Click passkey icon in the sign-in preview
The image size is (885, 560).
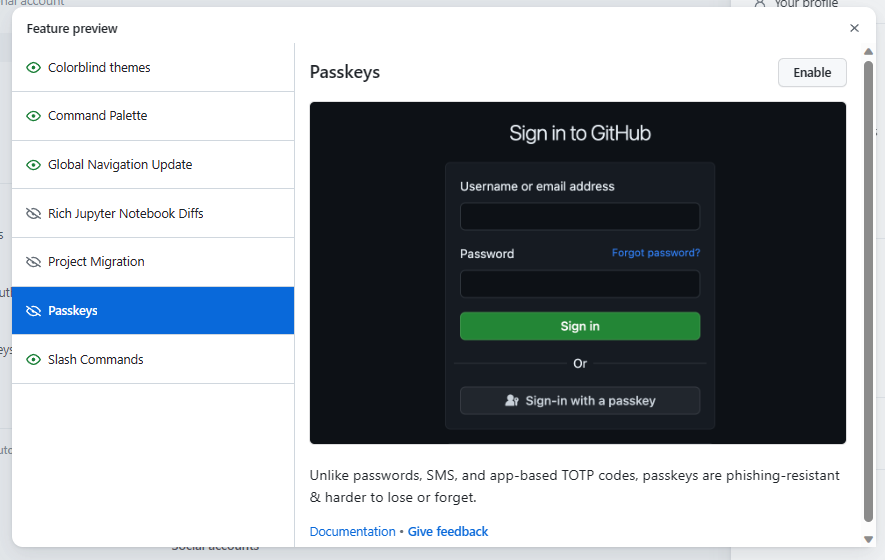512,401
